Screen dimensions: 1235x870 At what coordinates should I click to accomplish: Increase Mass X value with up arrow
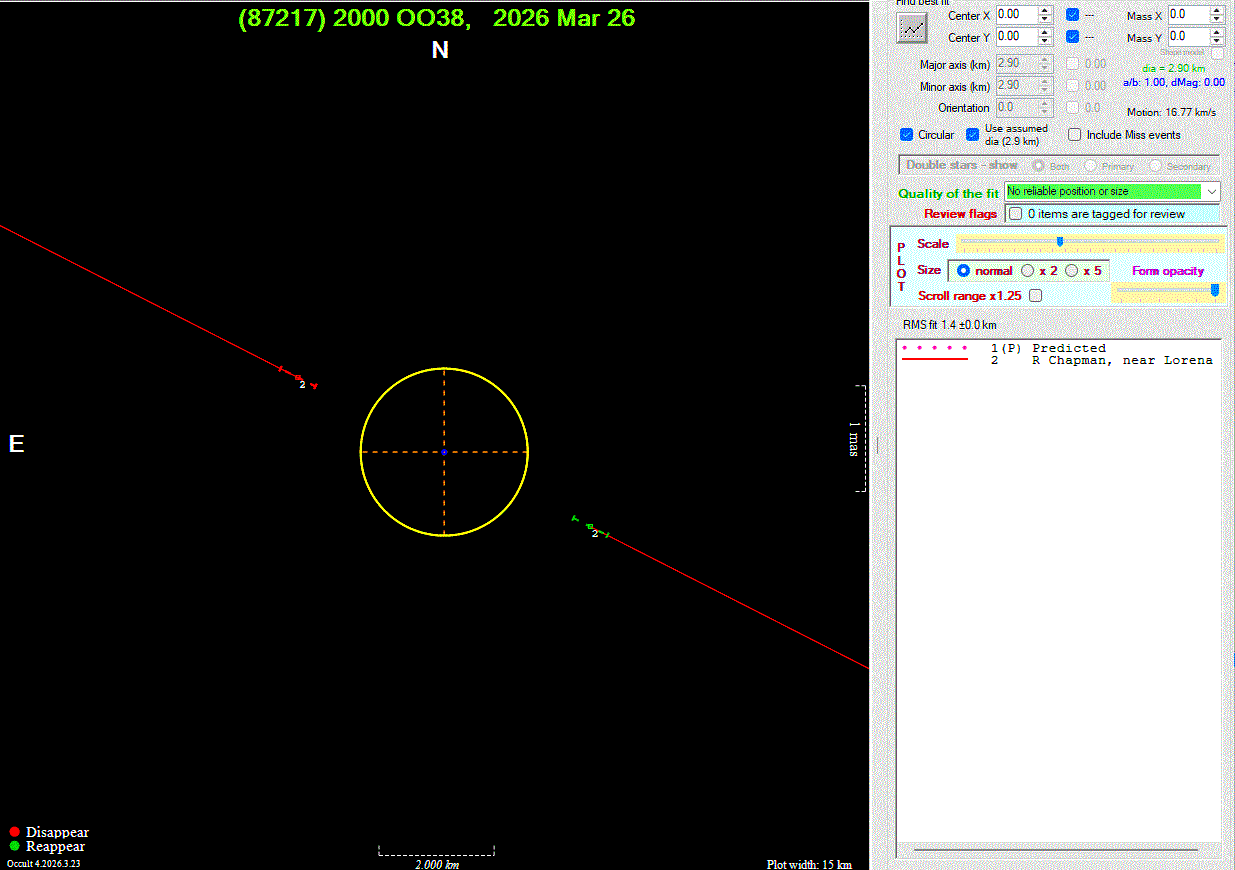[1216, 11]
